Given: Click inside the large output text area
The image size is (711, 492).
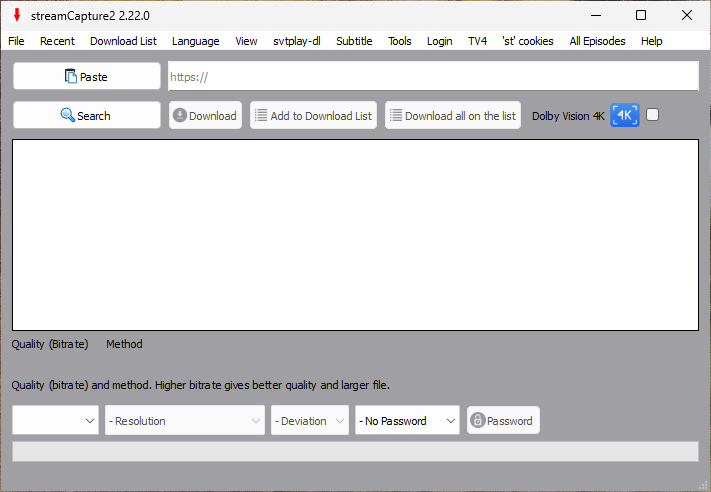Looking at the screenshot, I should coord(356,235).
